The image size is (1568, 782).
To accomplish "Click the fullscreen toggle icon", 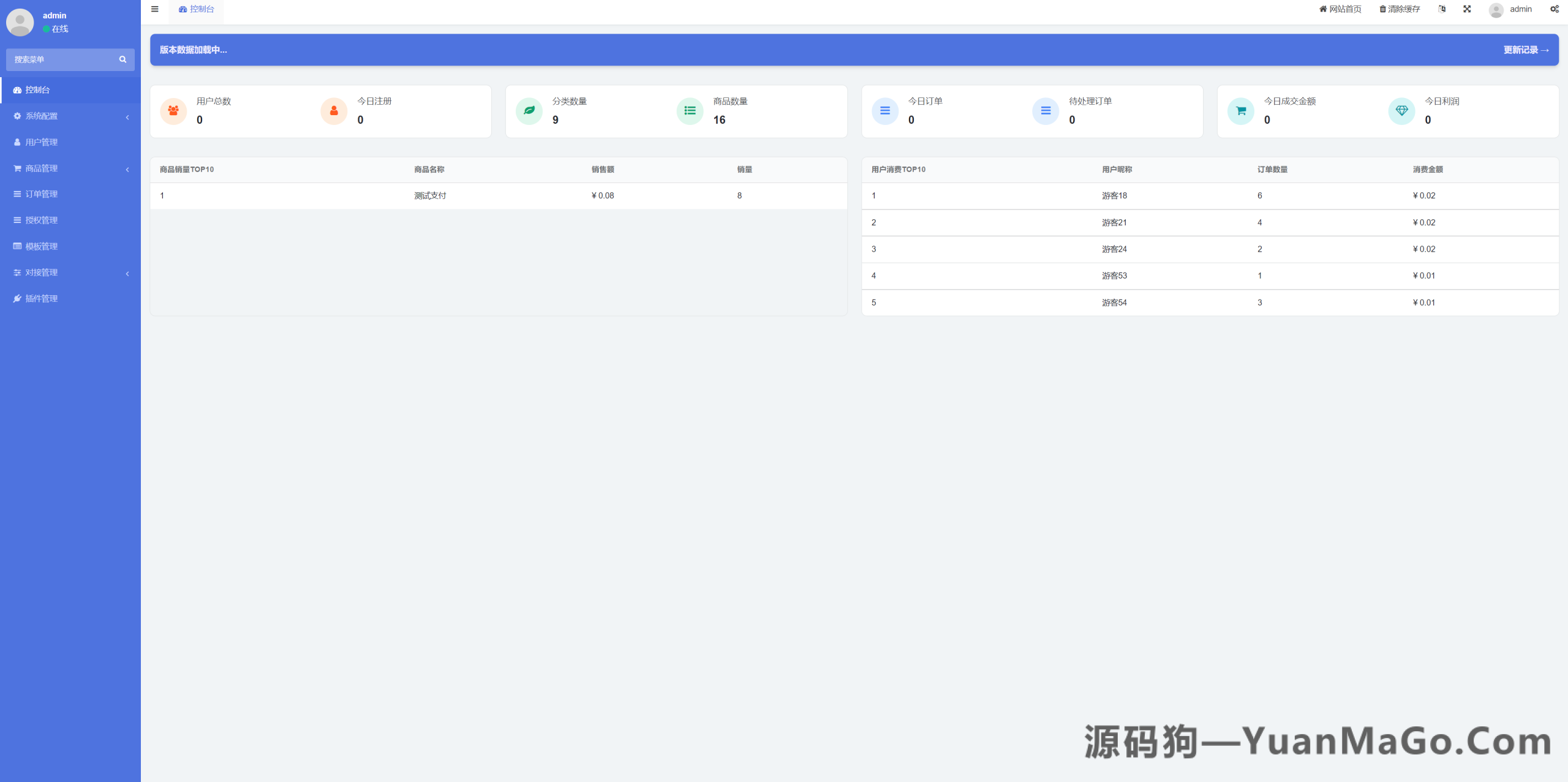I will pyautogui.click(x=1467, y=9).
